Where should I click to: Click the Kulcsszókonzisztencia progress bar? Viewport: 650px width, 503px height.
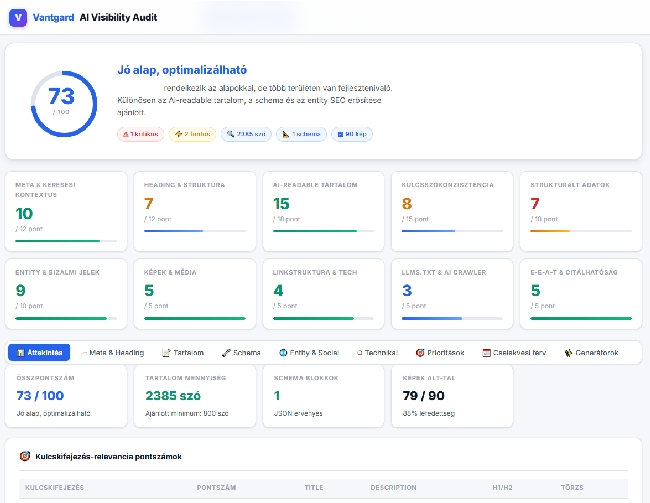452,231
